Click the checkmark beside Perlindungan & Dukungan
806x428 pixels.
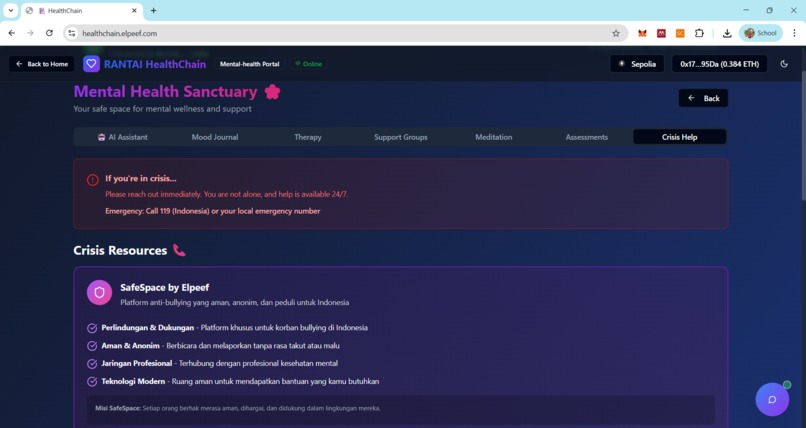(92, 328)
